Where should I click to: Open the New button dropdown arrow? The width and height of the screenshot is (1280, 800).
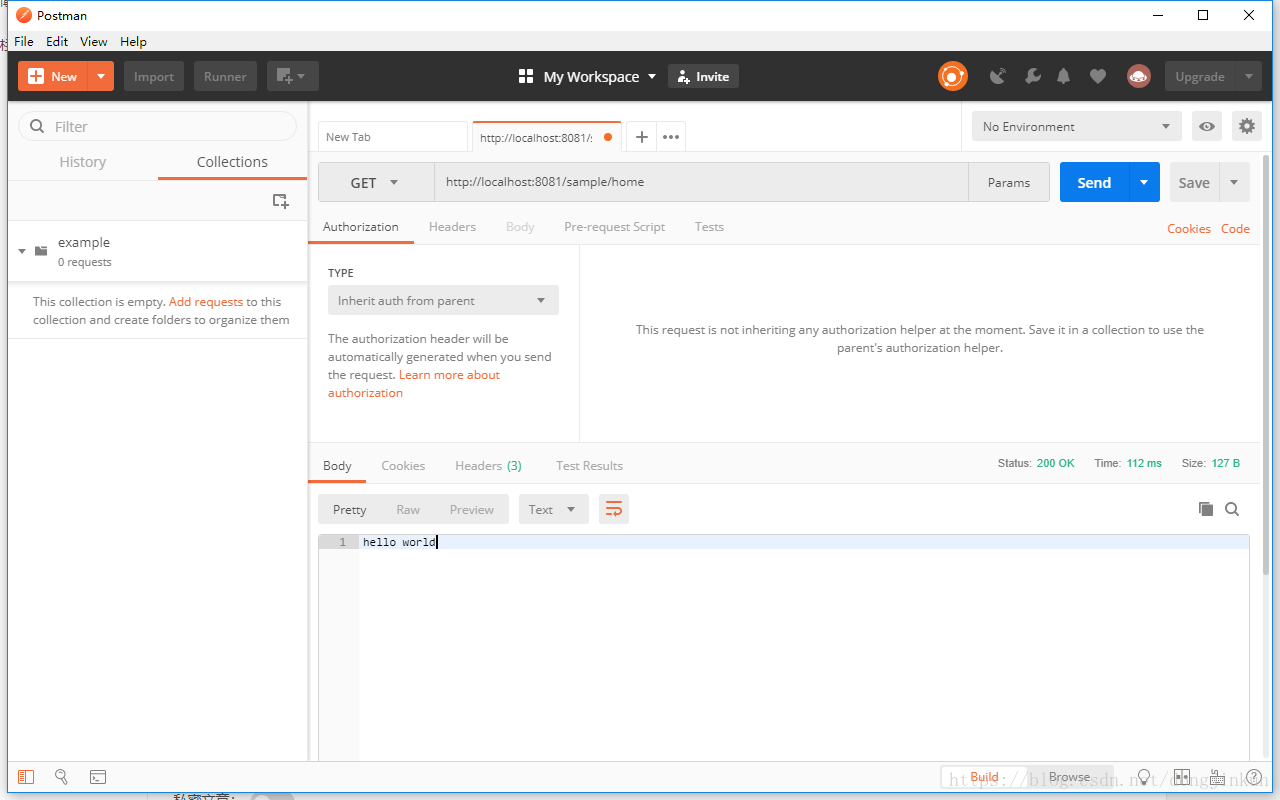pyautogui.click(x=101, y=76)
